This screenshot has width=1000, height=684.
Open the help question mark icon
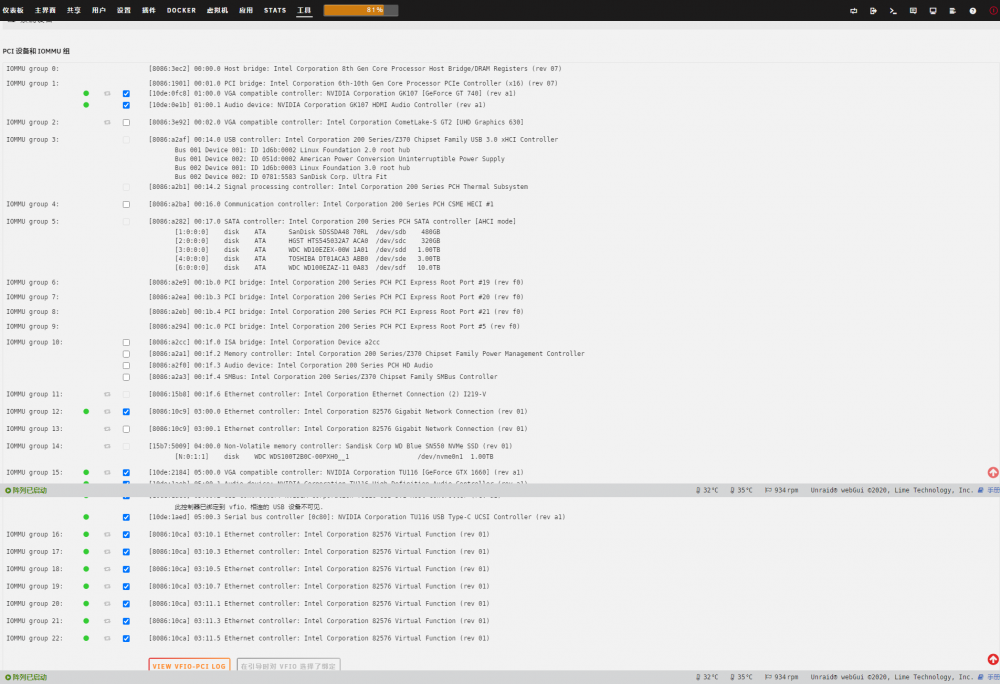(973, 11)
